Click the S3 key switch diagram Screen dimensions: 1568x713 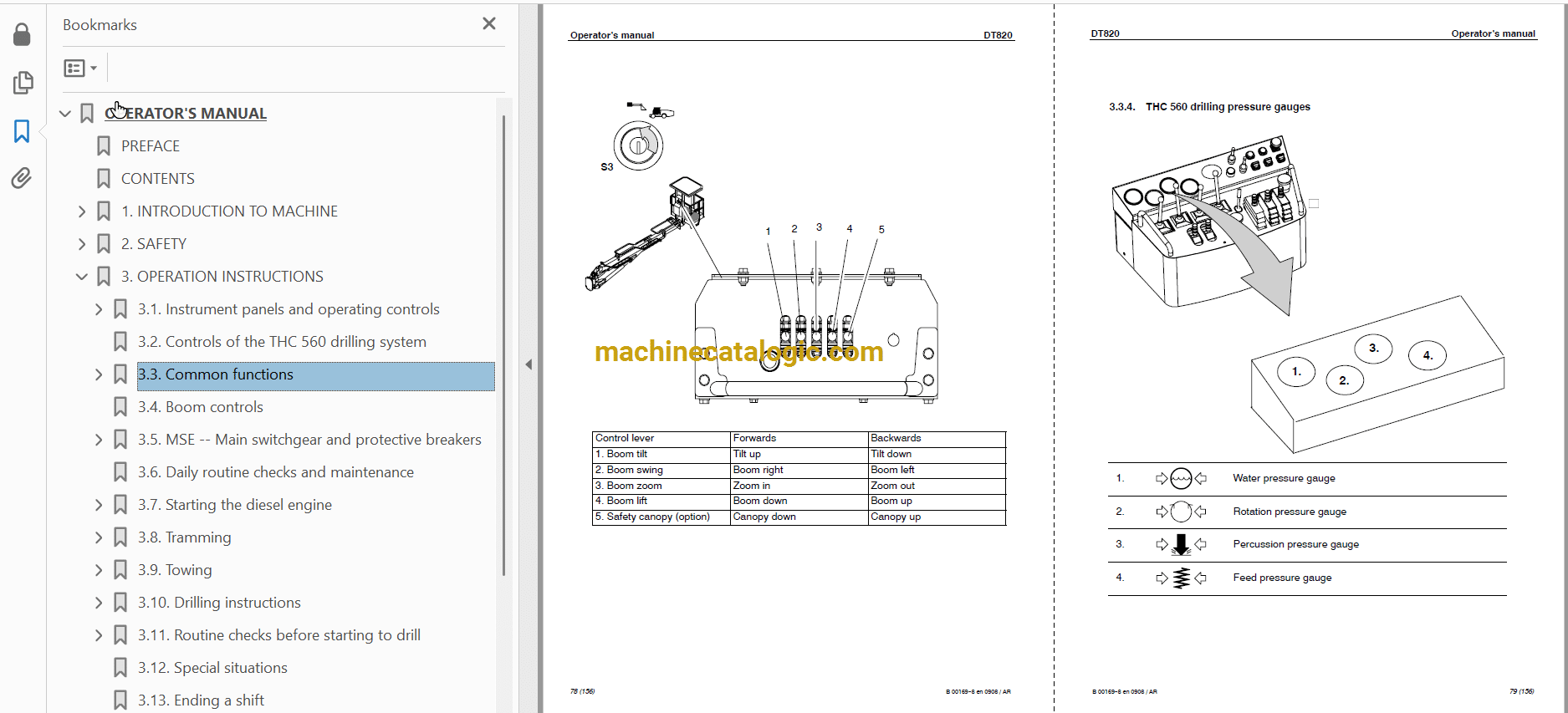click(x=638, y=146)
